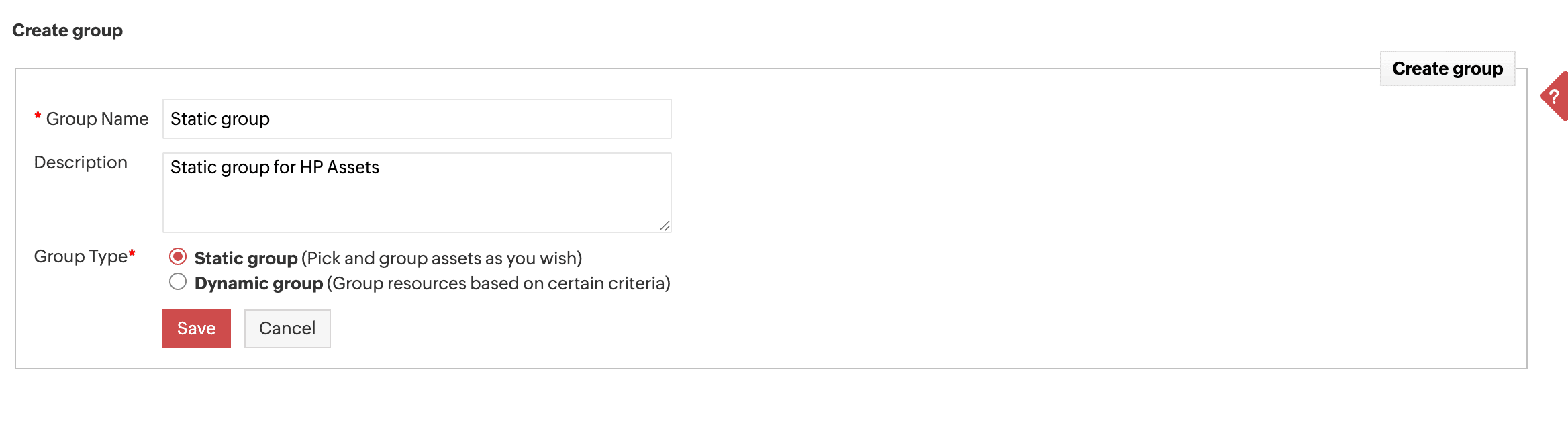The width and height of the screenshot is (1568, 435).
Task: Click the "Group resources based on criteria" hint
Action: 498,283
